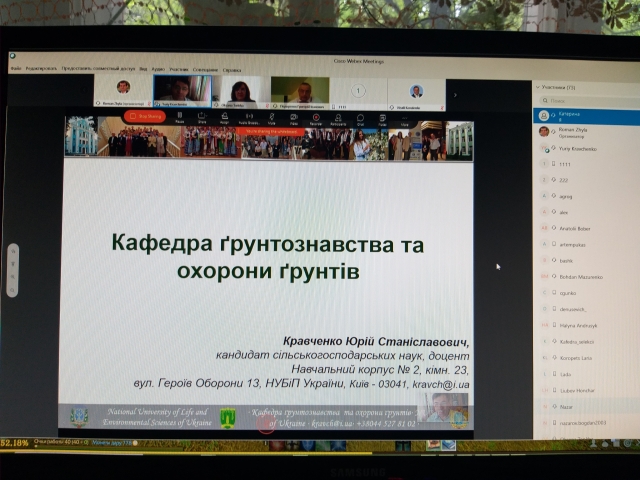Open the Файл menu
640x480 pixels.
tap(17, 70)
